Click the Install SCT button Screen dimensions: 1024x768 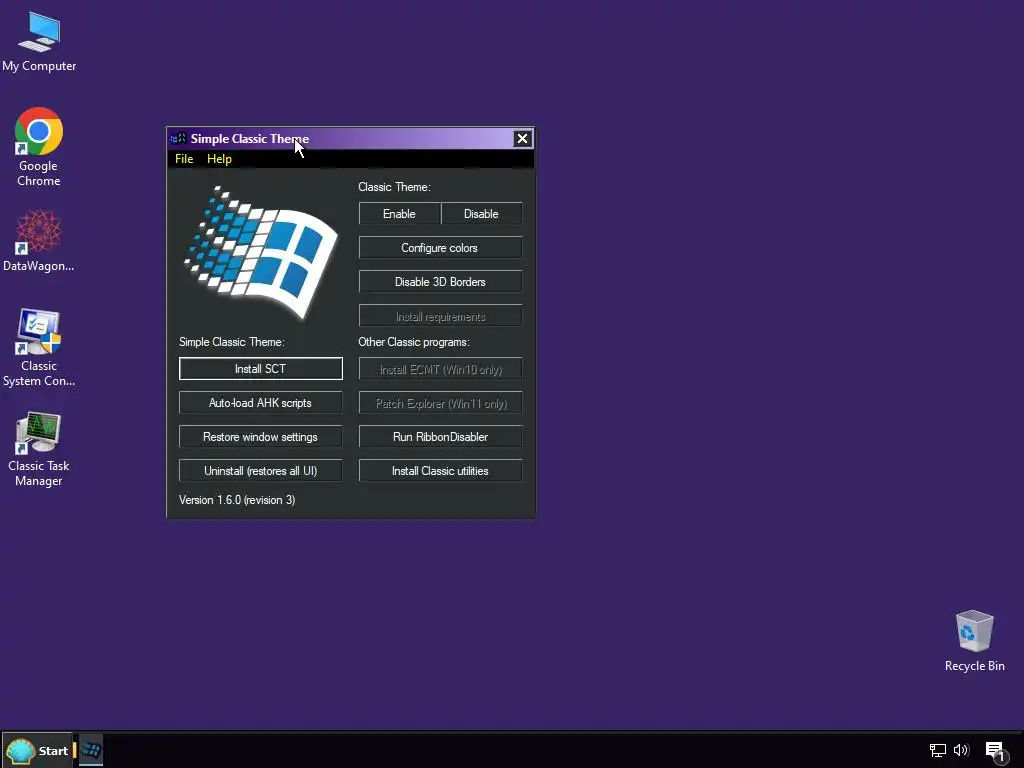click(261, 368)
